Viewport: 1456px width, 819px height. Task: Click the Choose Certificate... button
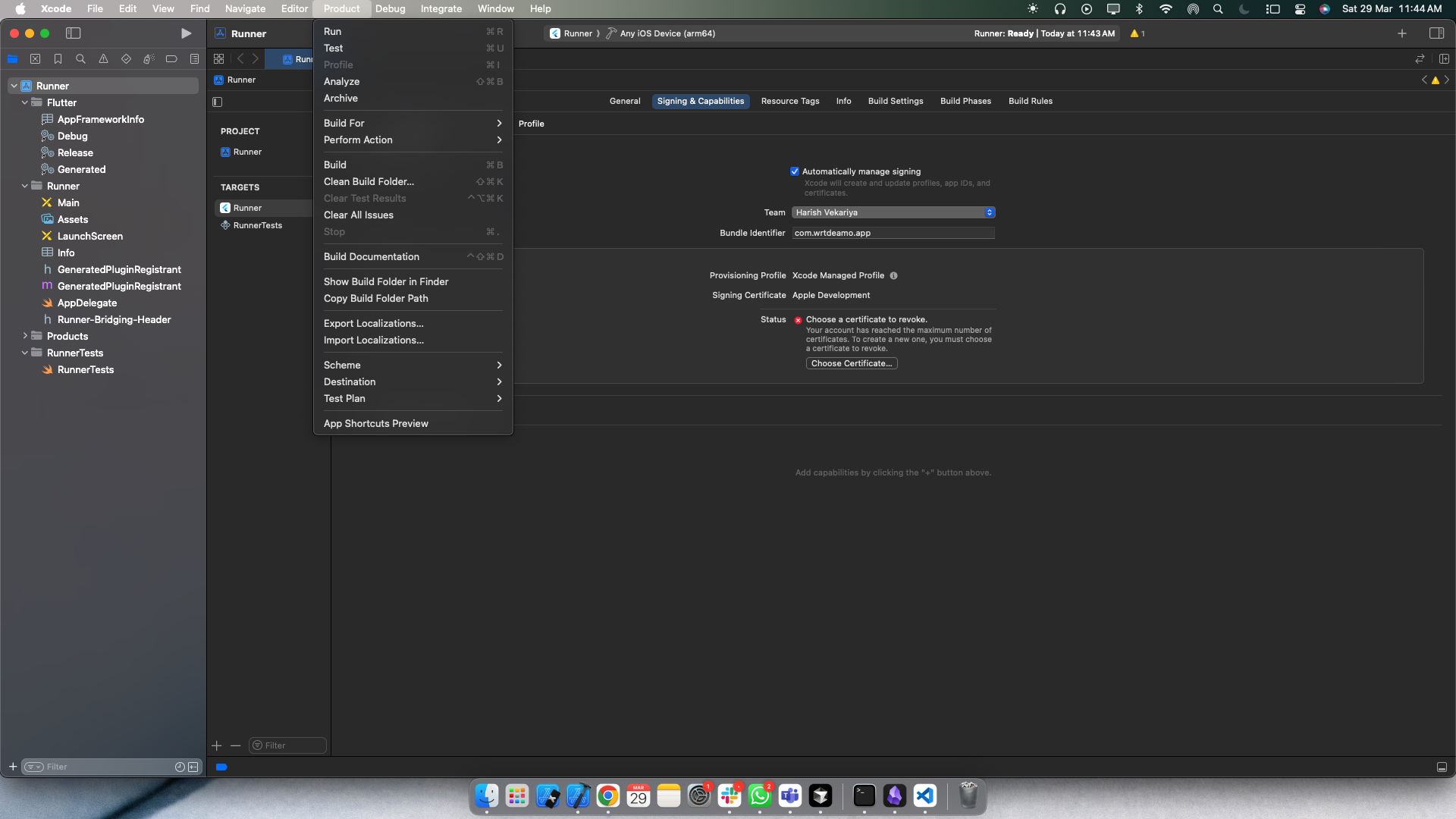(852, 363)
